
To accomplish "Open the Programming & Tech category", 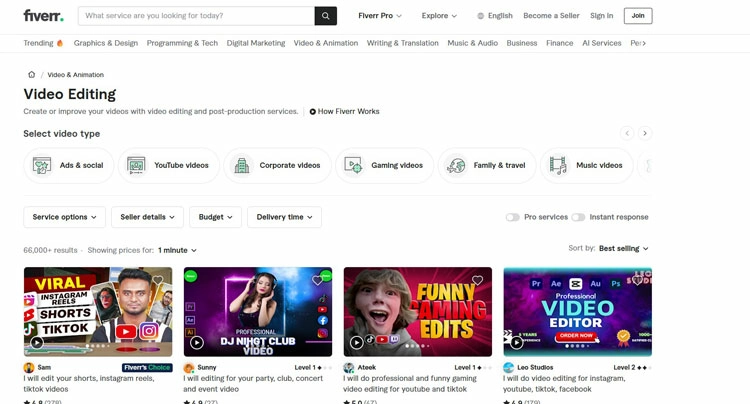I will pos(182,43).
